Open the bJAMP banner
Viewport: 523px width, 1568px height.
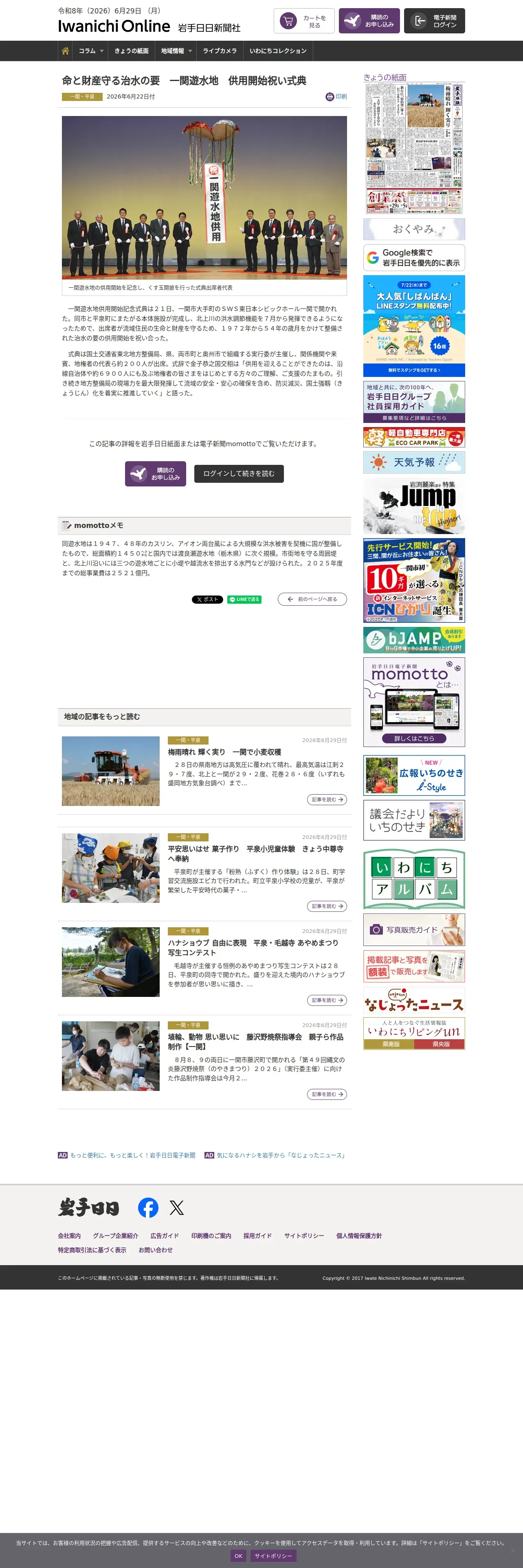(414, 640)
